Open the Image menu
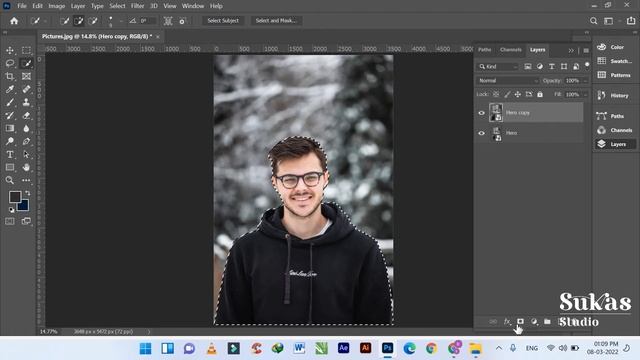640x360 pixels. (57, 6)
